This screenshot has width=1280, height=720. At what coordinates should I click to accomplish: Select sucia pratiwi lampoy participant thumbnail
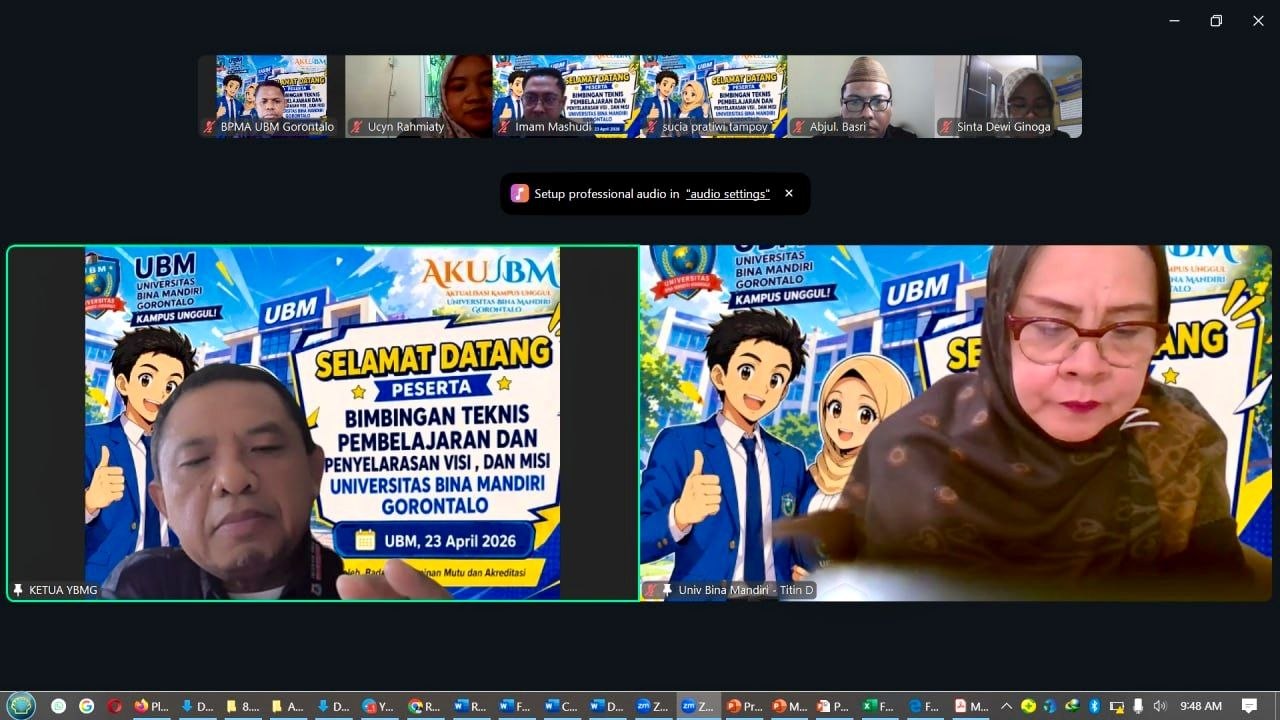tap(713, 96)
